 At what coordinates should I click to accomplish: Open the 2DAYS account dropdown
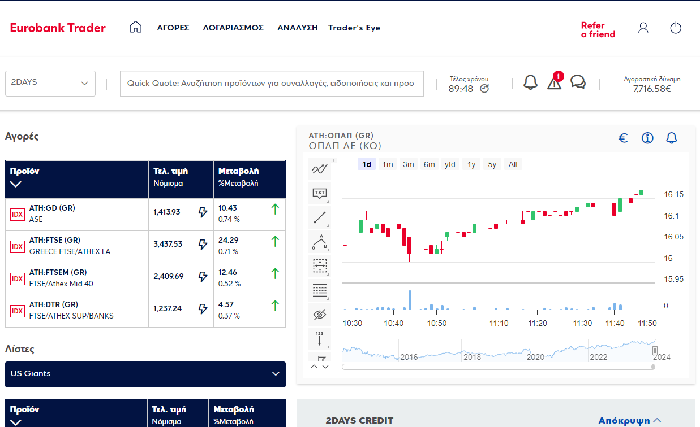click(50, 83)
